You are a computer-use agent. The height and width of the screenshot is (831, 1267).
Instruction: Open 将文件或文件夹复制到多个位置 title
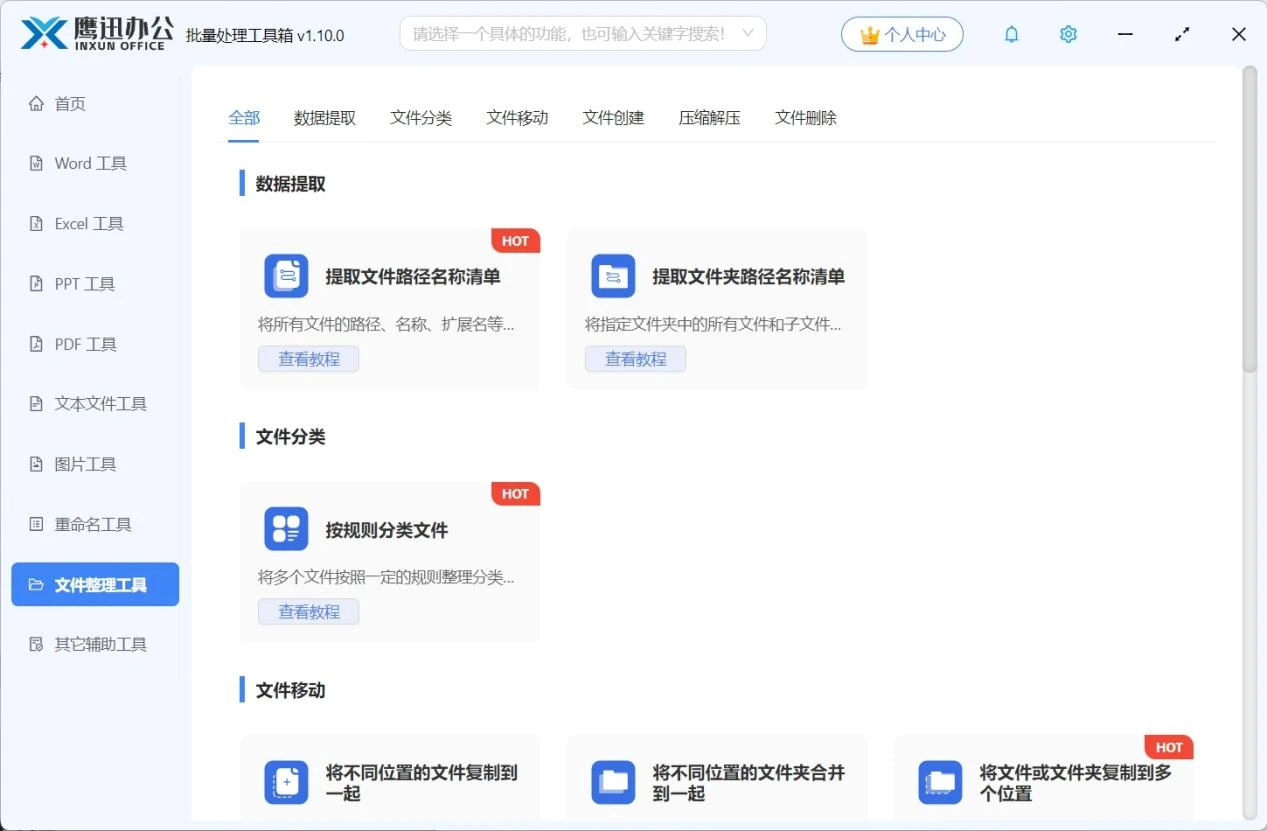[1076, 783]
